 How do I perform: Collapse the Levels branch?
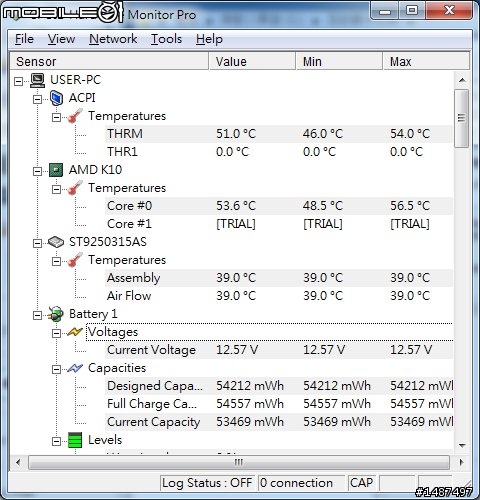tap(57, 441)
